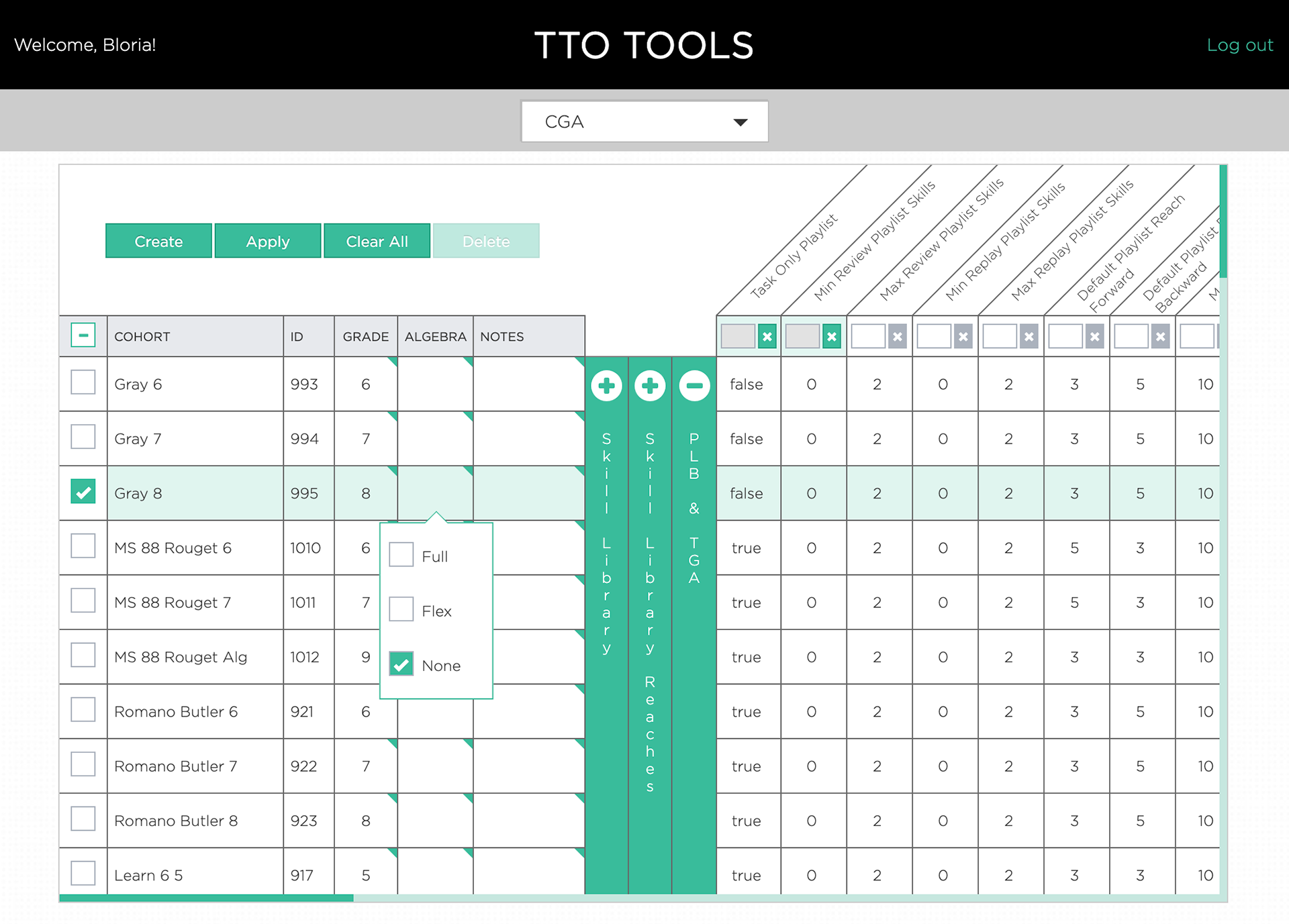
Task: Check the Romano Butler 8 row
Action: pyautogui.click(x=83, y=819)
